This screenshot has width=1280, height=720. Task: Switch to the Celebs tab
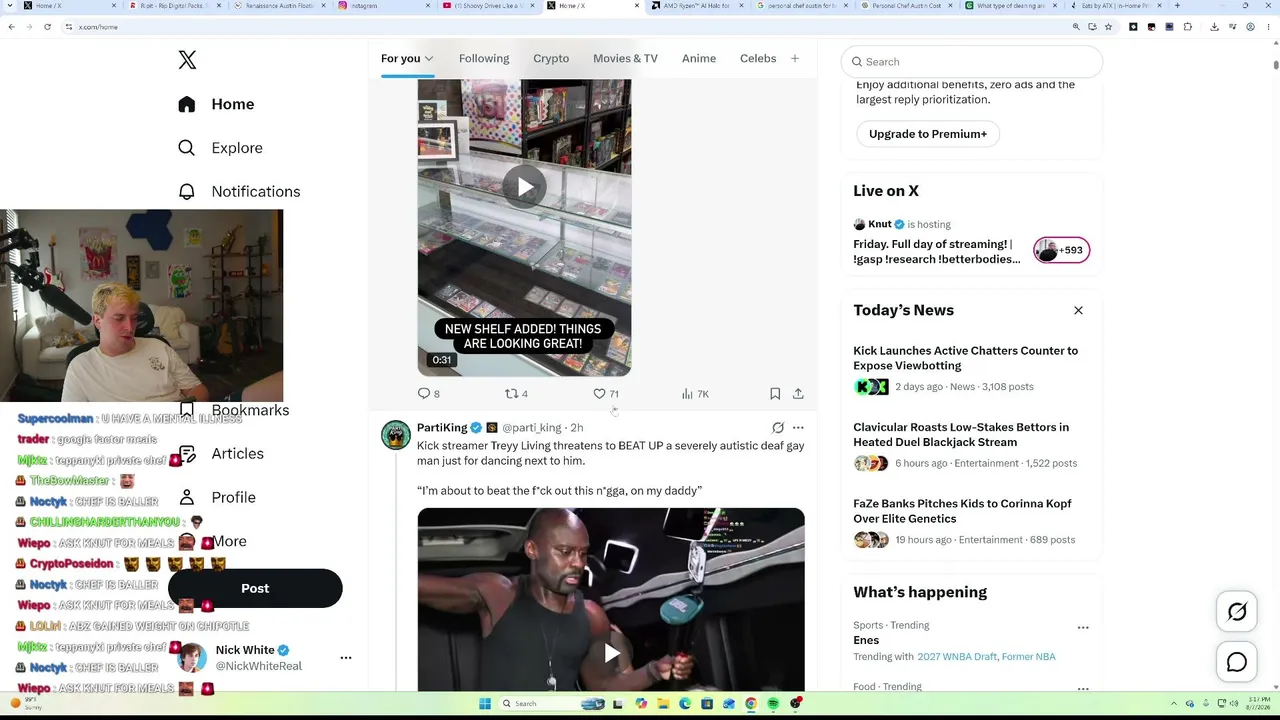758,58
